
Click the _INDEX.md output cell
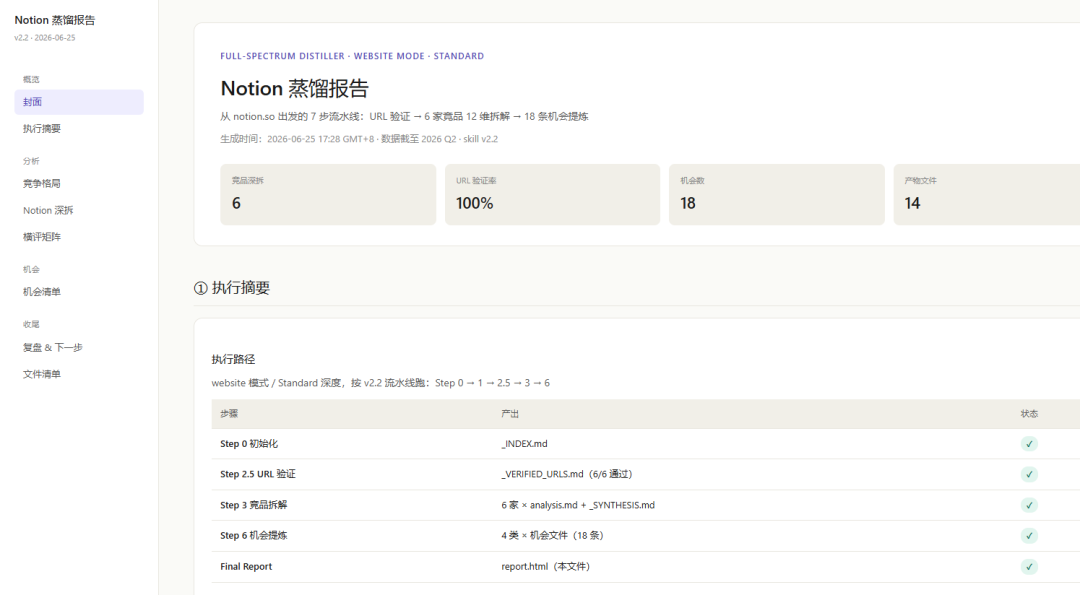(x=524, y=443)
